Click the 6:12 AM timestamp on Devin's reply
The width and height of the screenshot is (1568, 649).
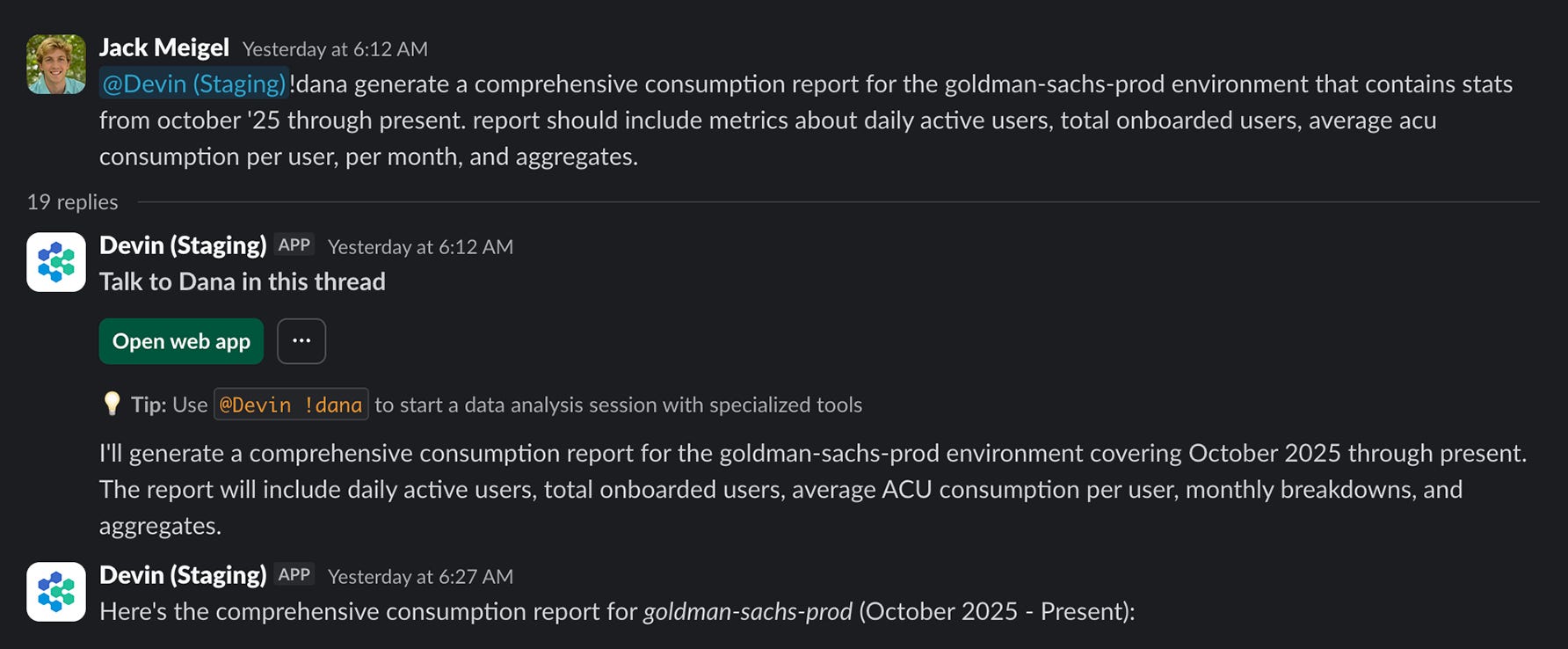point(420,247)
